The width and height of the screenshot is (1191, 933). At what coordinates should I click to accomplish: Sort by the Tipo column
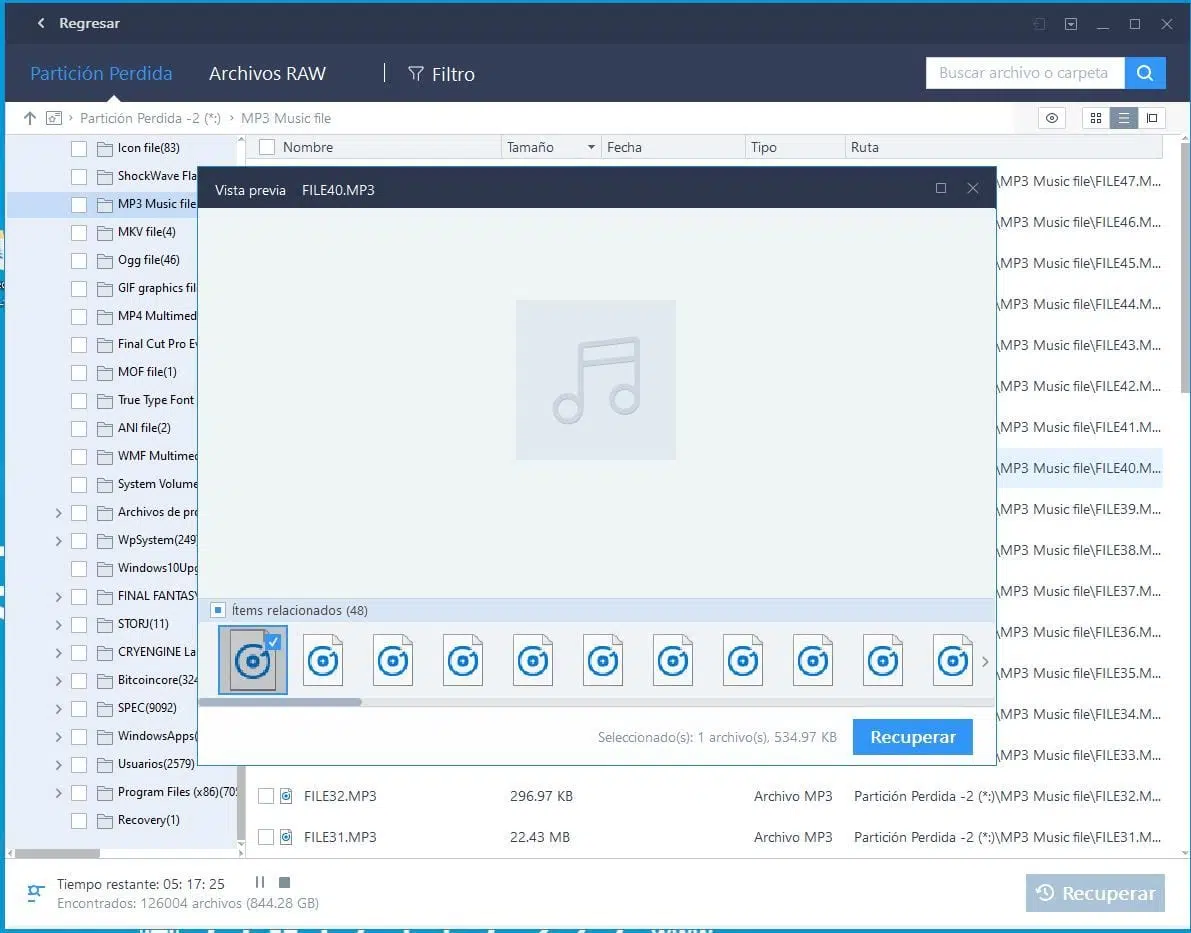763,147
